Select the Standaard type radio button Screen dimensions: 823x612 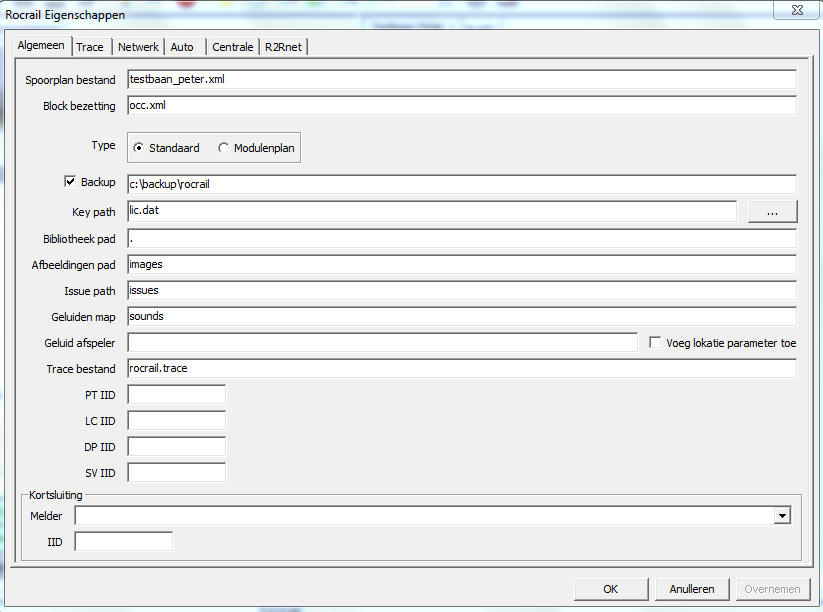(x=139, y=148)
